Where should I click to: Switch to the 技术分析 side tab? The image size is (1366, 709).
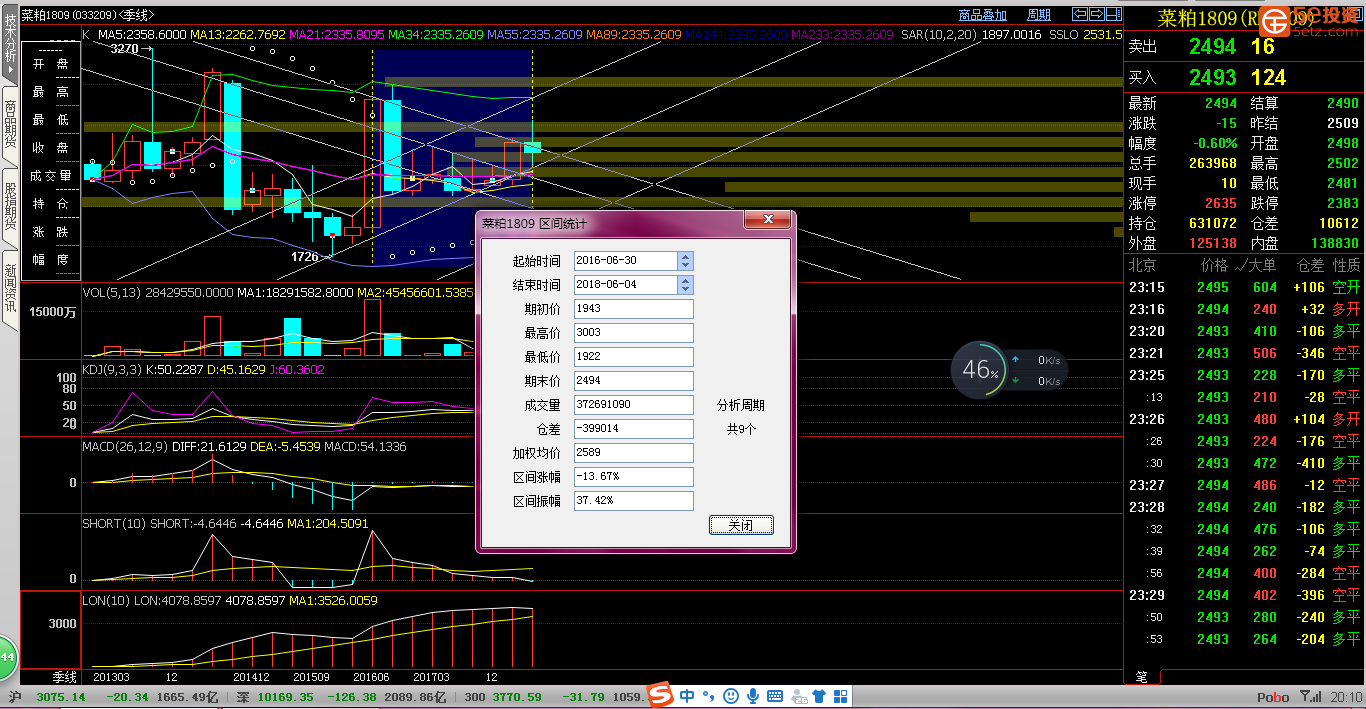10,42
